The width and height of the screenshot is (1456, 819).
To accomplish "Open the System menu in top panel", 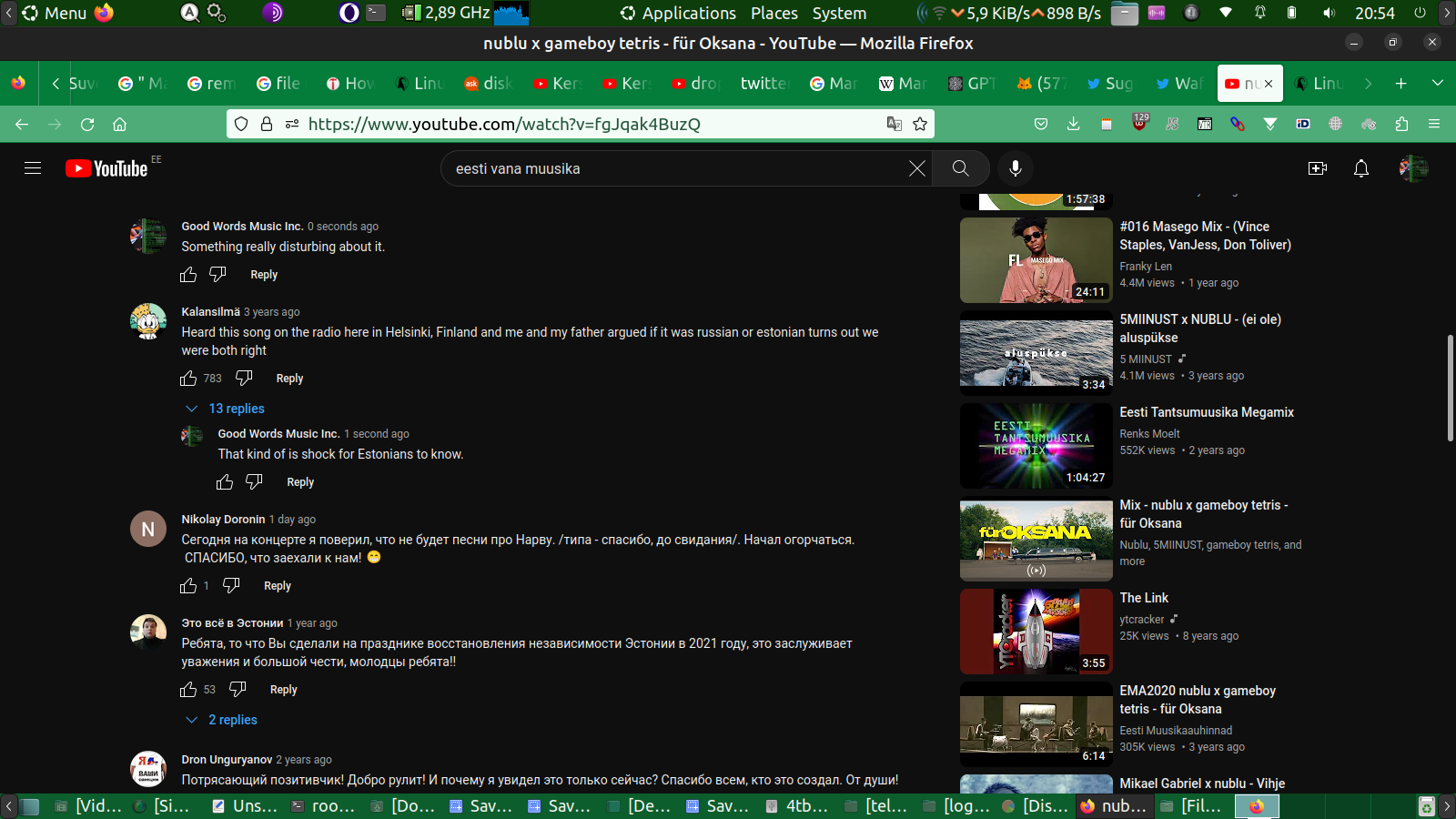I will [x=839, y=13].
